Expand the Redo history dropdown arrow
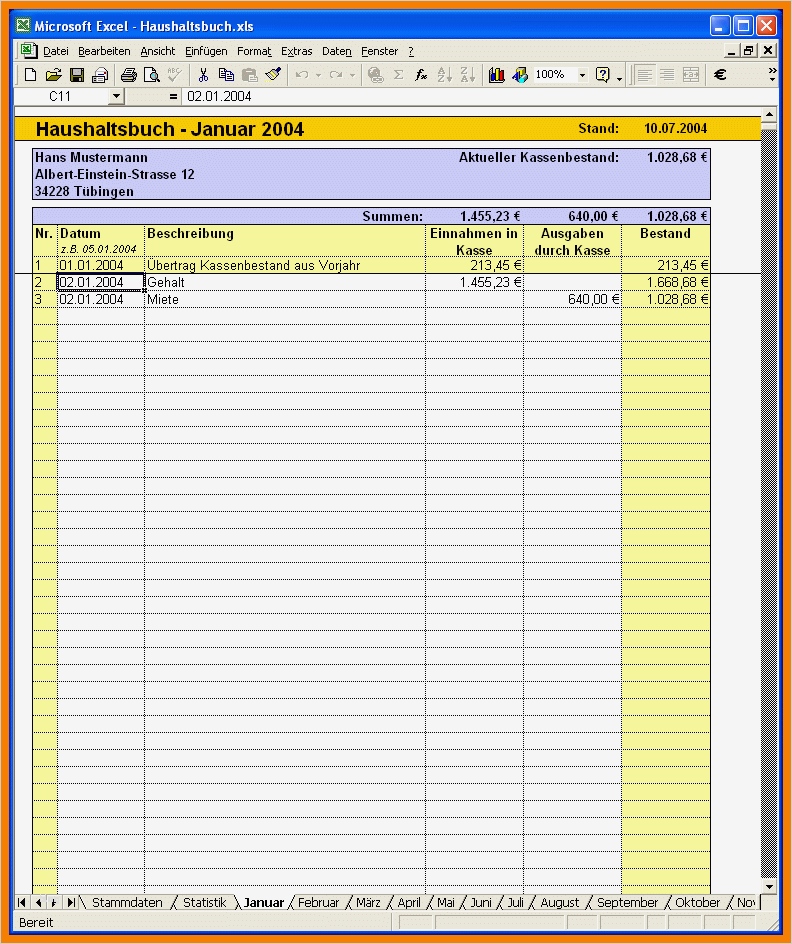The image size is (792, 944). pyautogui.click(x=352, y=75)
